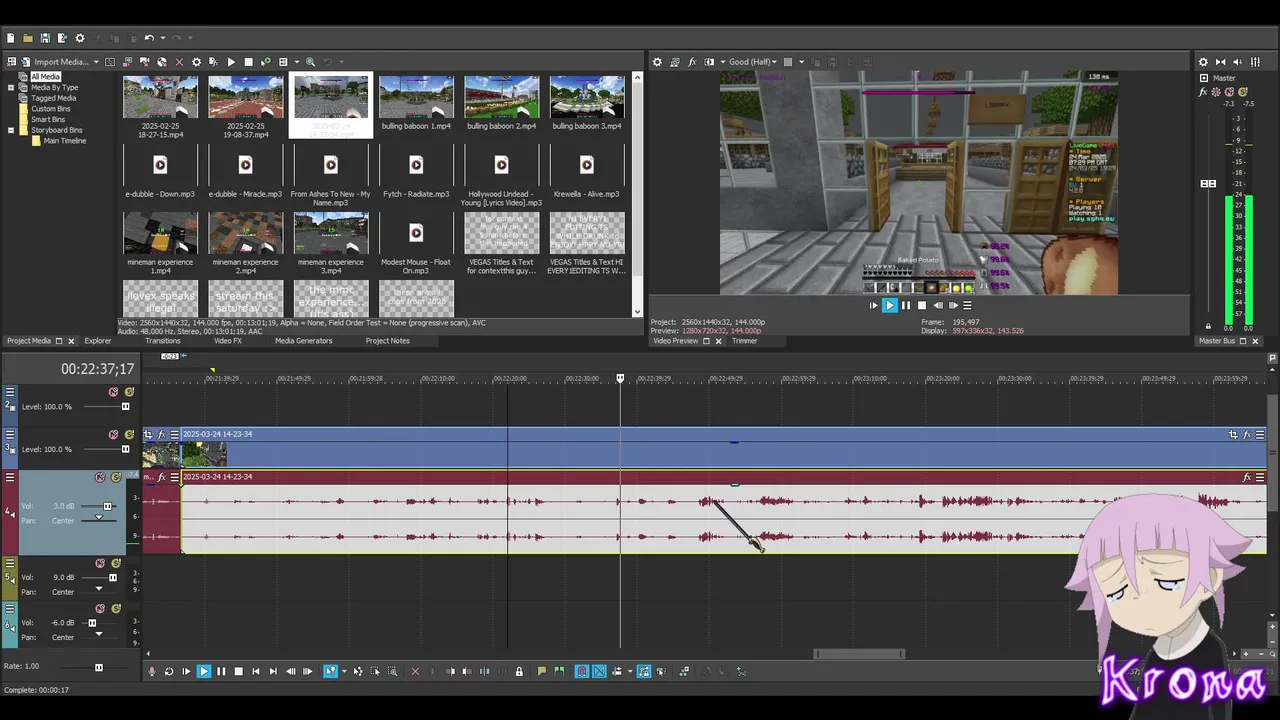The height and width of the screenshot is (720, 1280).
Task: Switch to the Project Notes tab
Action: click(388, 341)
